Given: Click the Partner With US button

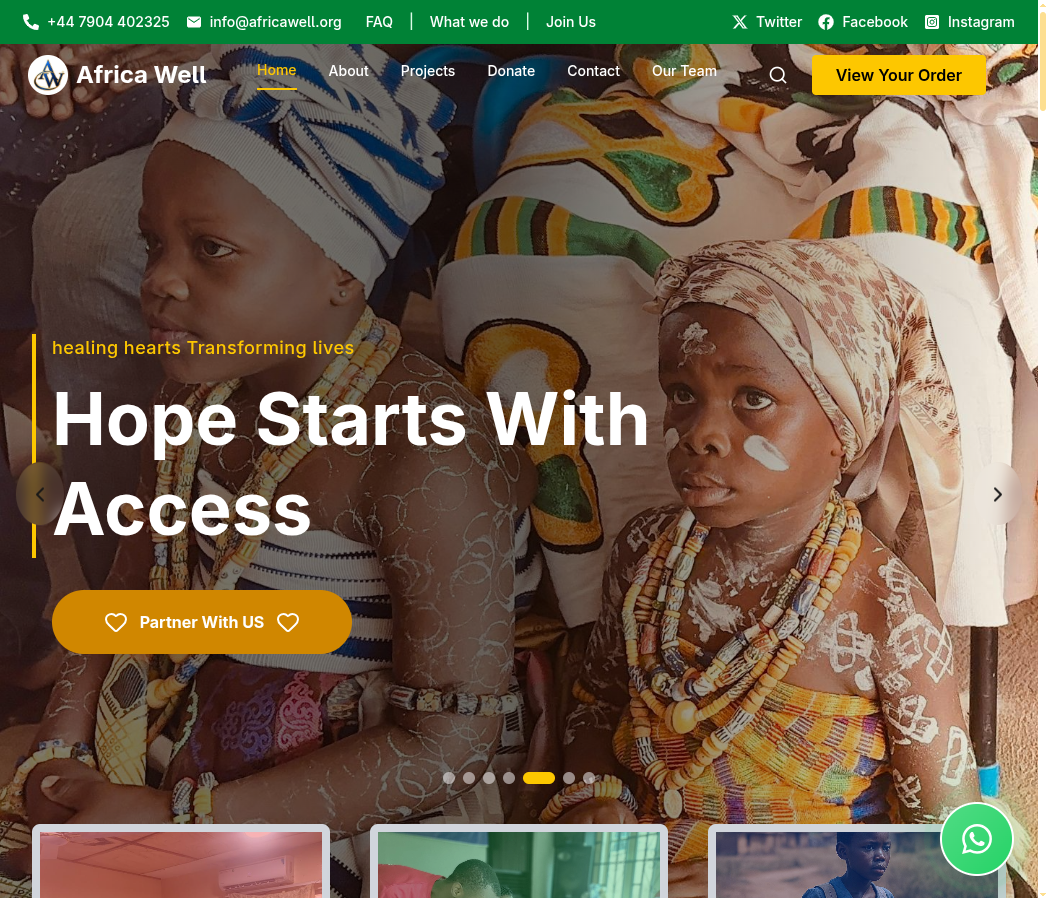Looking at the screenshot, I should pyautogui.click(x=201, y=622).
